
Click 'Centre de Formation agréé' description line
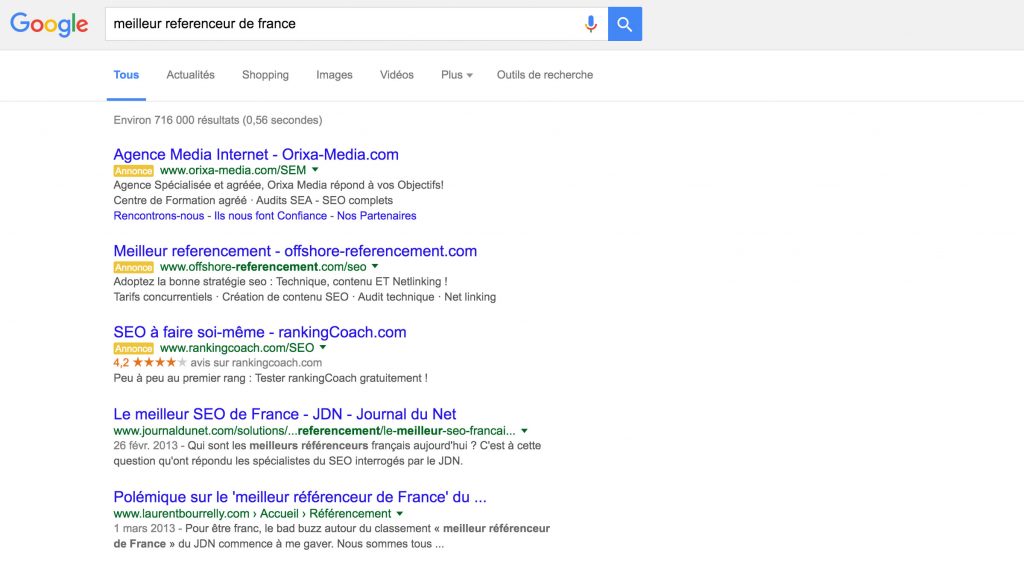[x=253, y=201]
